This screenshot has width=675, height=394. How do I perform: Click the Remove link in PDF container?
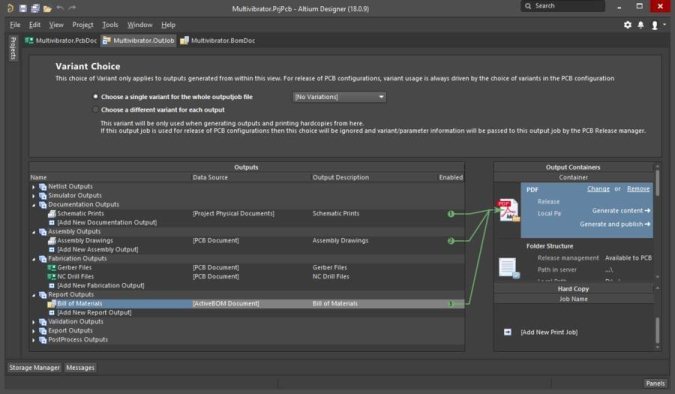[638, 189]
